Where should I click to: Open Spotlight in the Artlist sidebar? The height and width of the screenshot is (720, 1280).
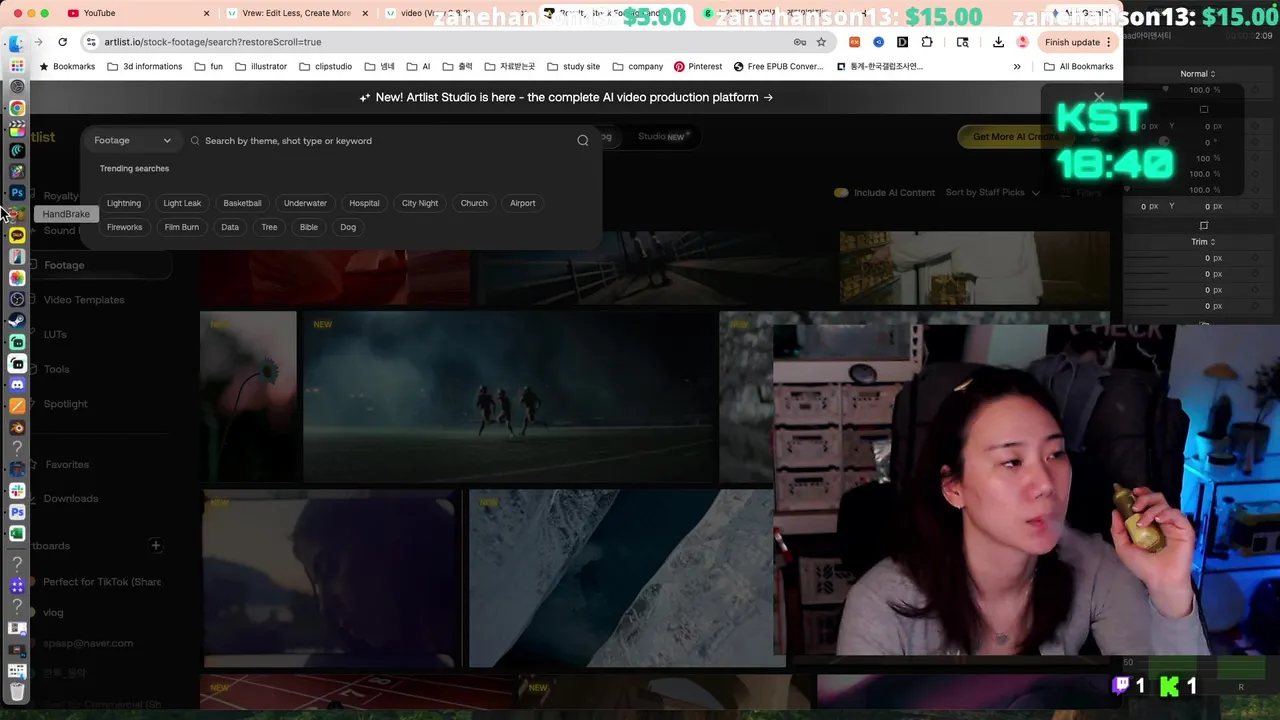click(x=65, y=404)
